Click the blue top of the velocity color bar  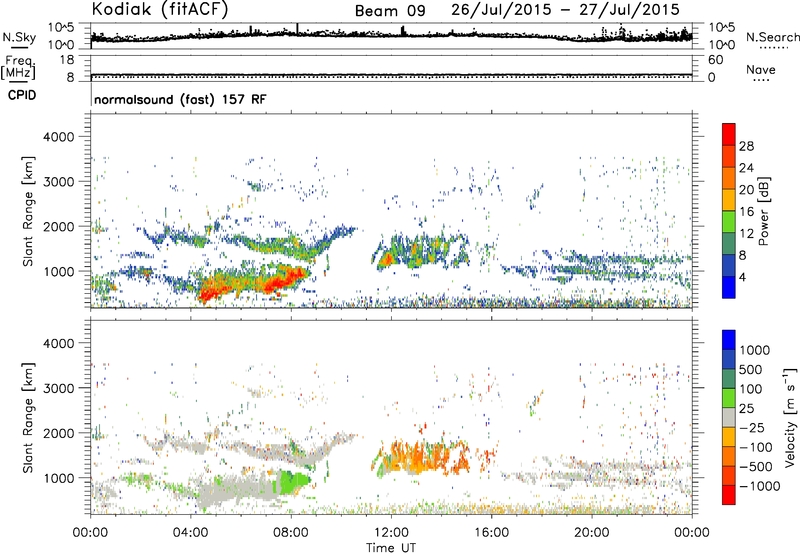pos(729,340)
